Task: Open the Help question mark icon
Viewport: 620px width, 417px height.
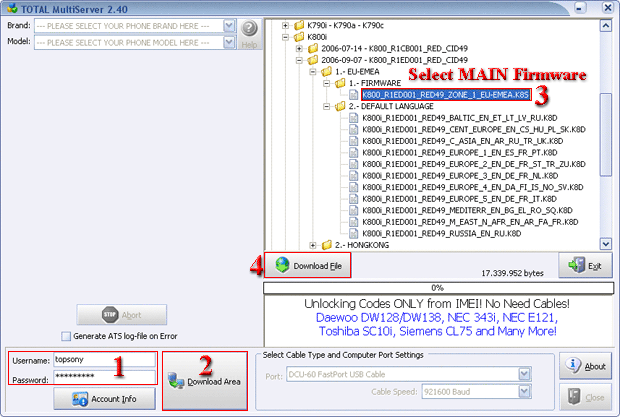Action: 250,28
